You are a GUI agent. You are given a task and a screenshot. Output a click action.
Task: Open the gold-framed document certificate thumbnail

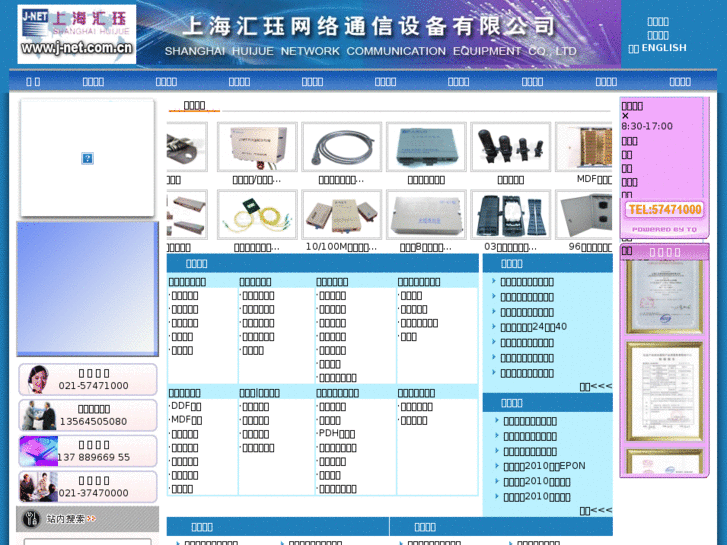[x=664, y=391]
